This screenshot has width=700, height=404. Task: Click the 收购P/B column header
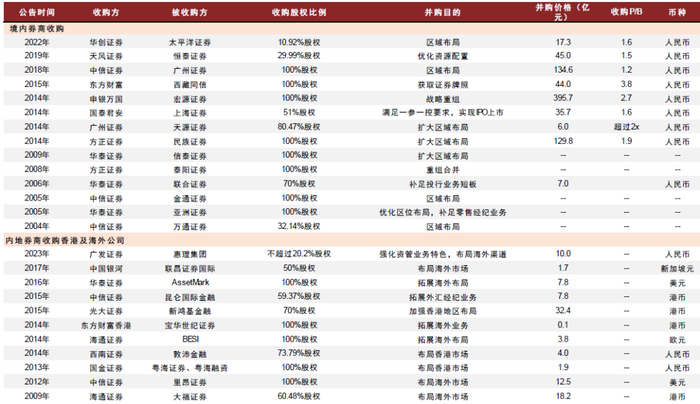626,12
